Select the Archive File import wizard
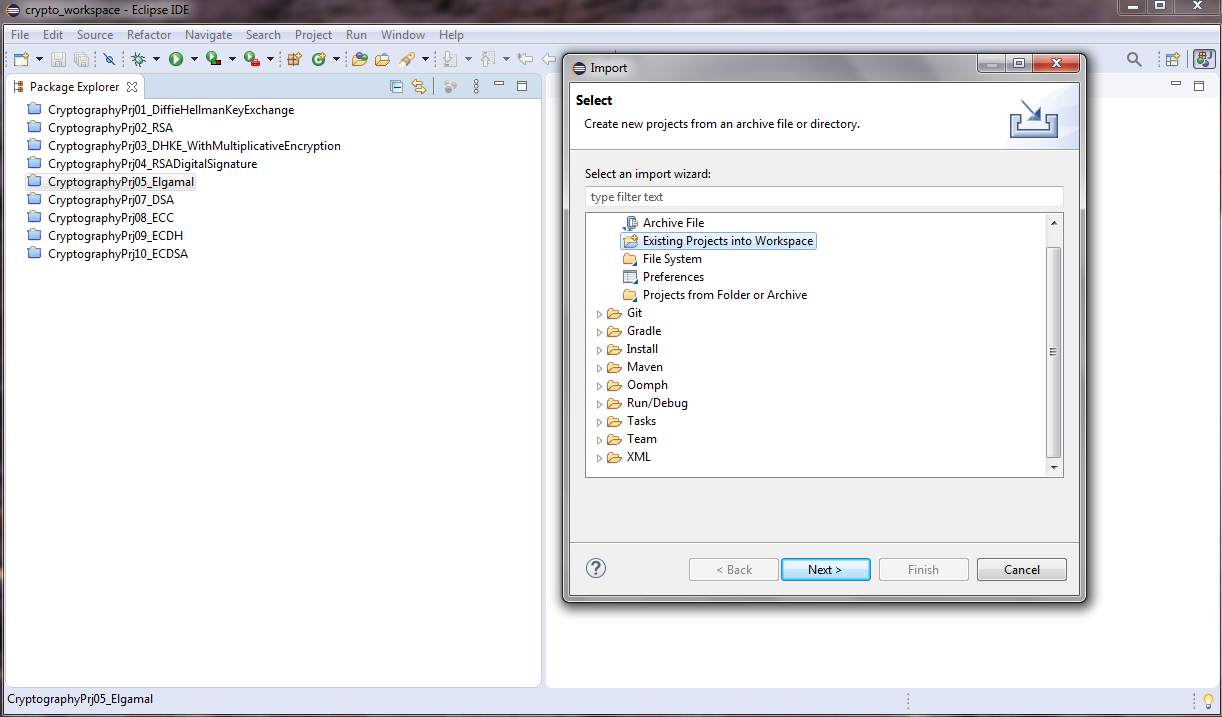 (x=672, y=222)
